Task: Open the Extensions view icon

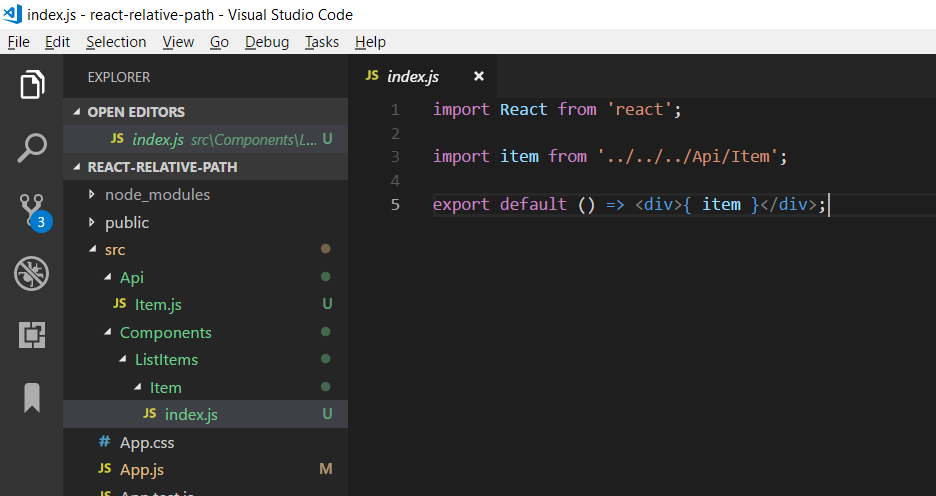Action: tap(32, 335)
